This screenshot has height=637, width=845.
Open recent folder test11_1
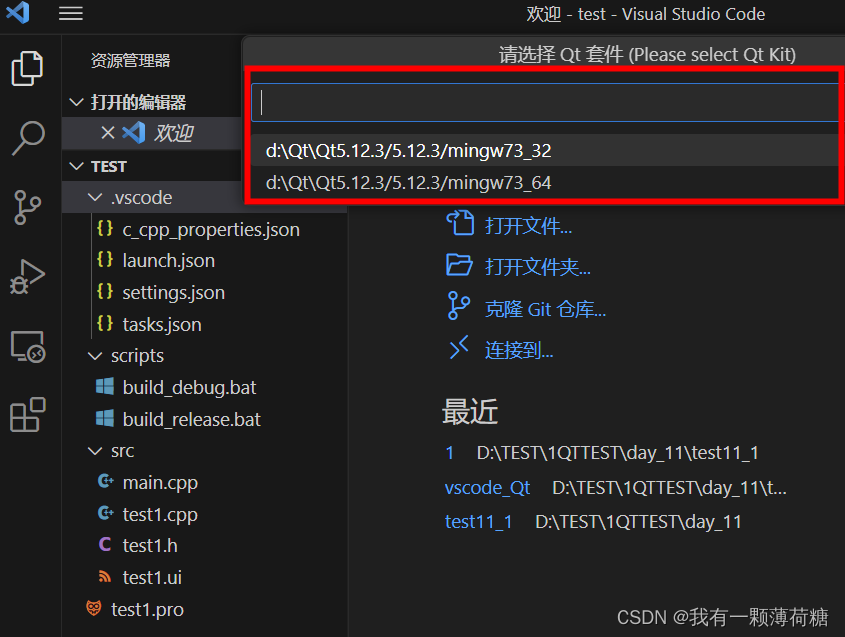point(479,522)
